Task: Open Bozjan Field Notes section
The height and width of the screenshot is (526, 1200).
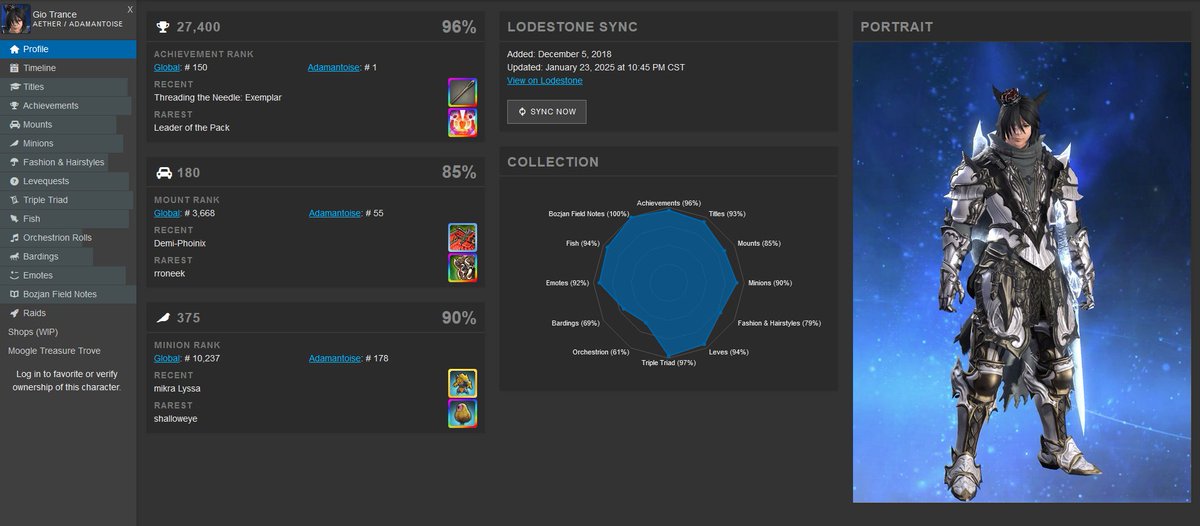Action: (68, 294)
